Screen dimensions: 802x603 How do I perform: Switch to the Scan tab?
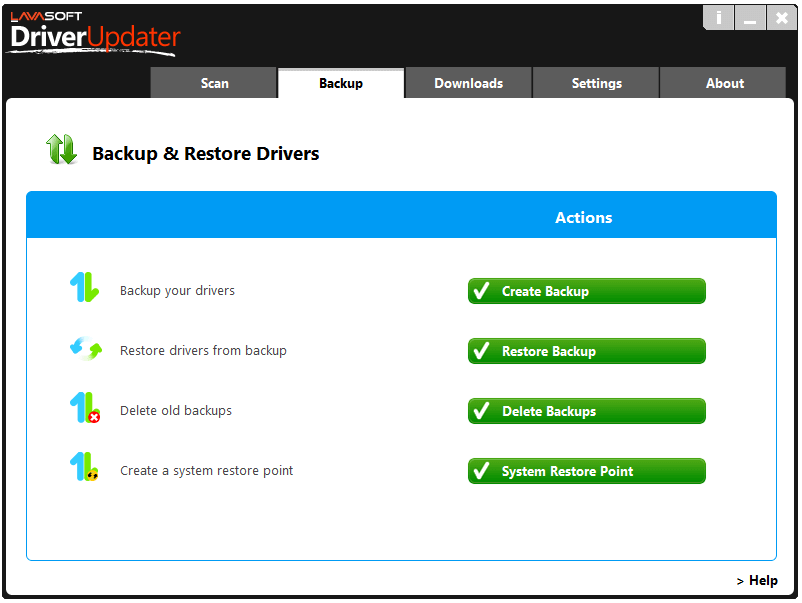click(213, 84)
